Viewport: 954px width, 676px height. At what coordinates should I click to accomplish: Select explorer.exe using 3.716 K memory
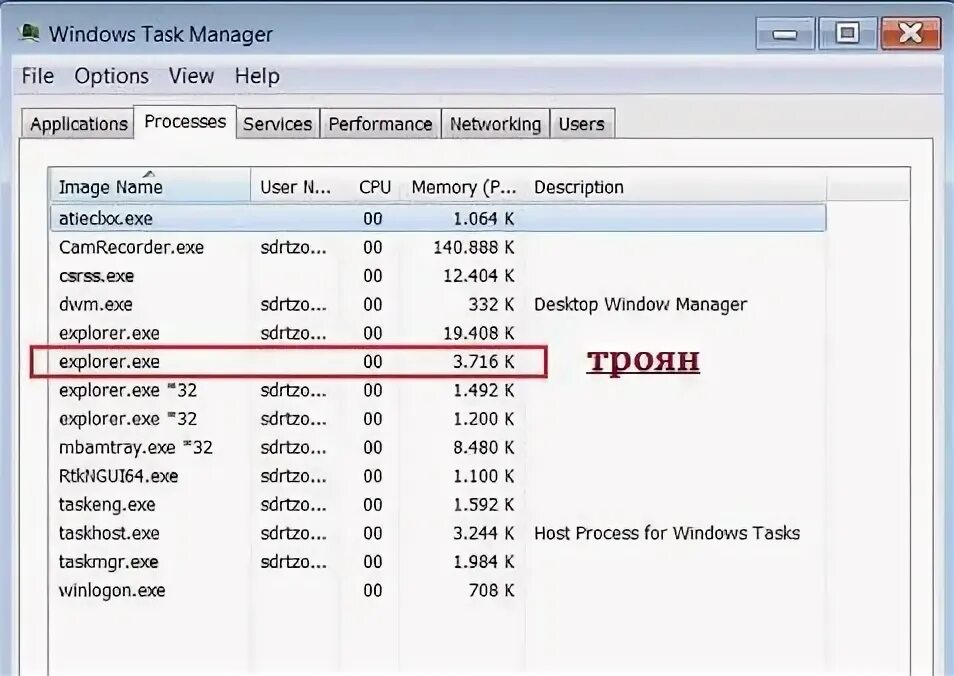coord(437,361)
